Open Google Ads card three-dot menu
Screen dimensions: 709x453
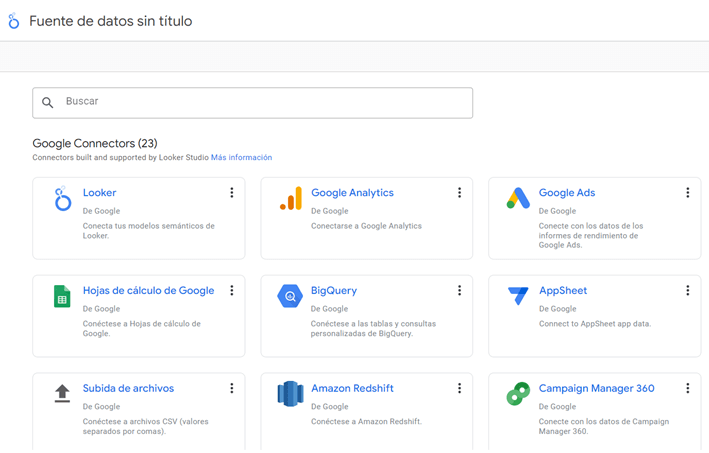[x=688, y=193]
